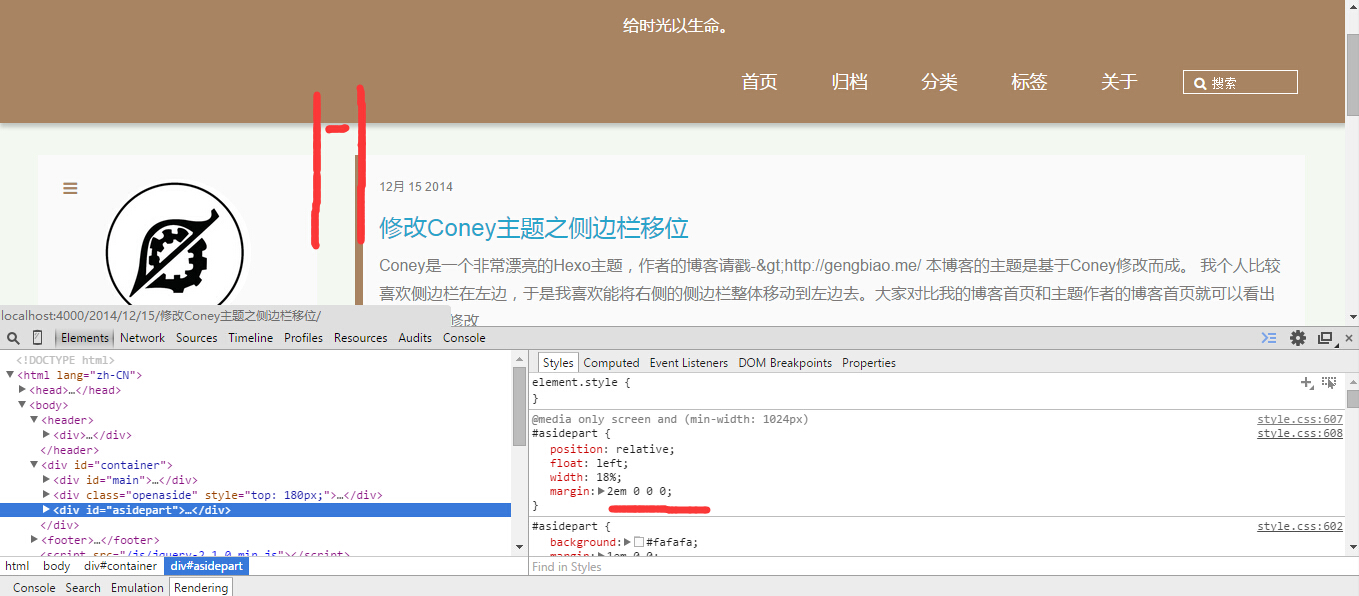Expand the footer element node
The height and width of the screenshot is (596, 1359).
pyautogui.click(x=34, y=540)
